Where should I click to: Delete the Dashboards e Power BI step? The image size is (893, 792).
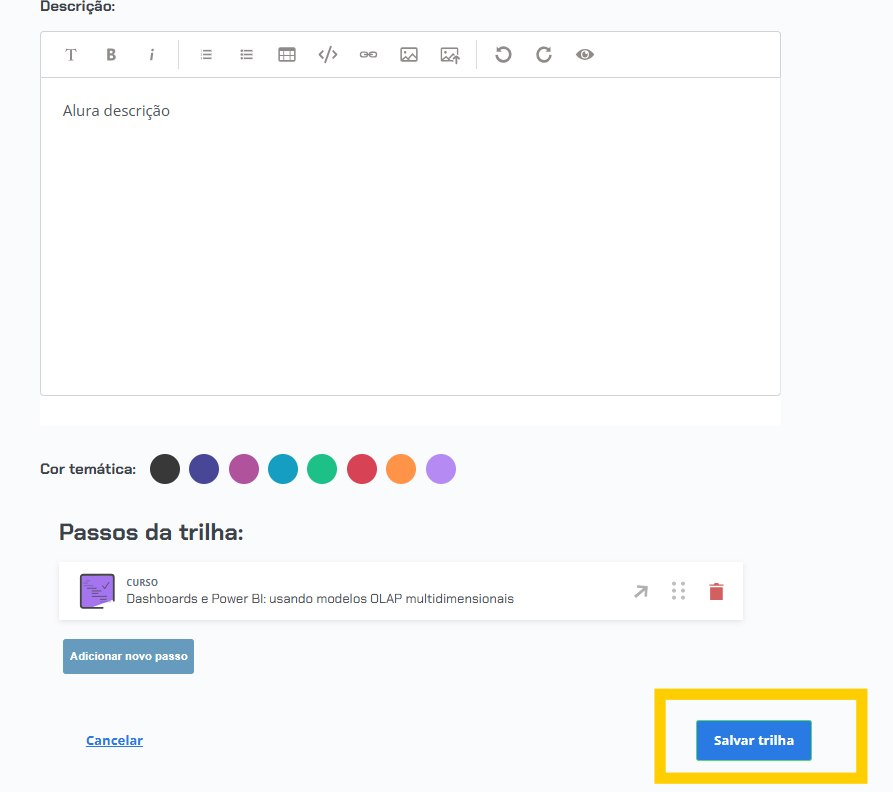716,591
